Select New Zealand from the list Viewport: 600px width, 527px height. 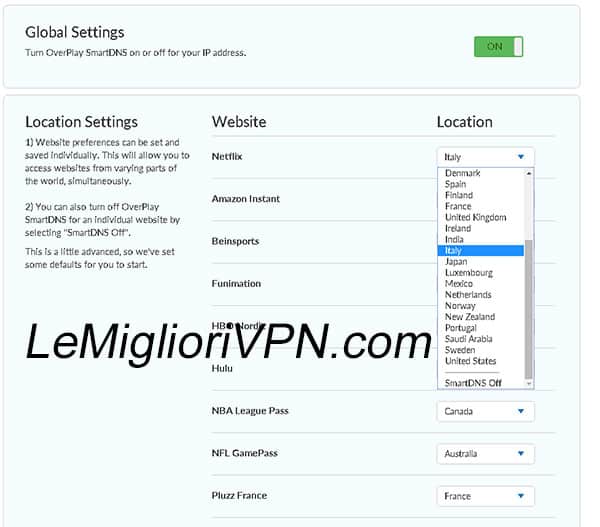point(481,317)
